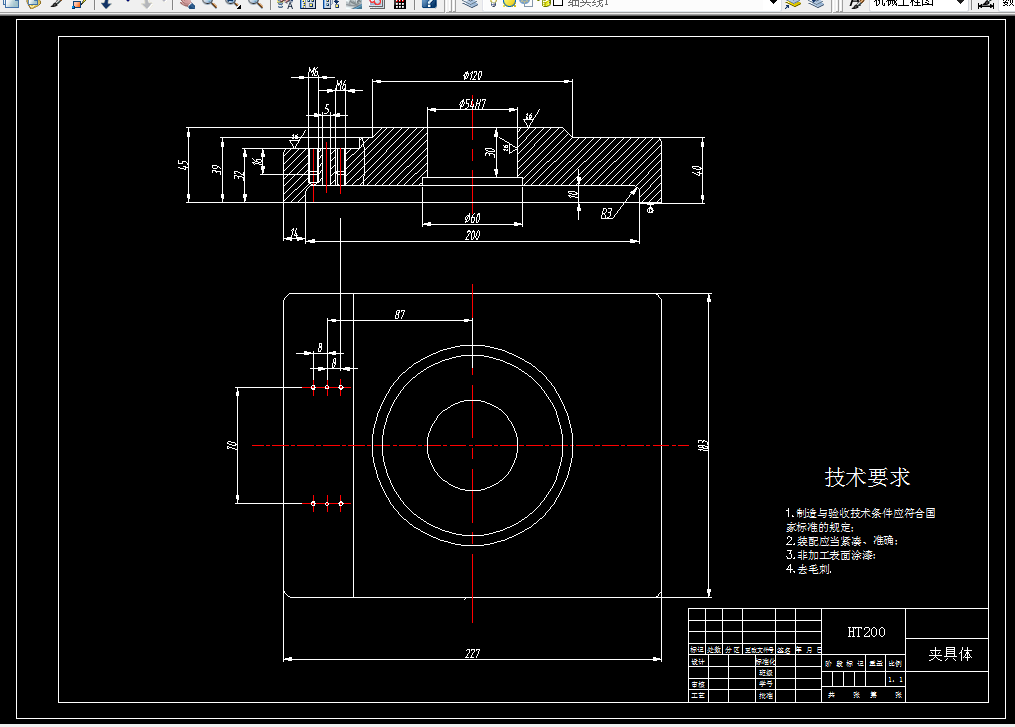Open the 机械工程图 text style dropdown

(x=918, y=3)
